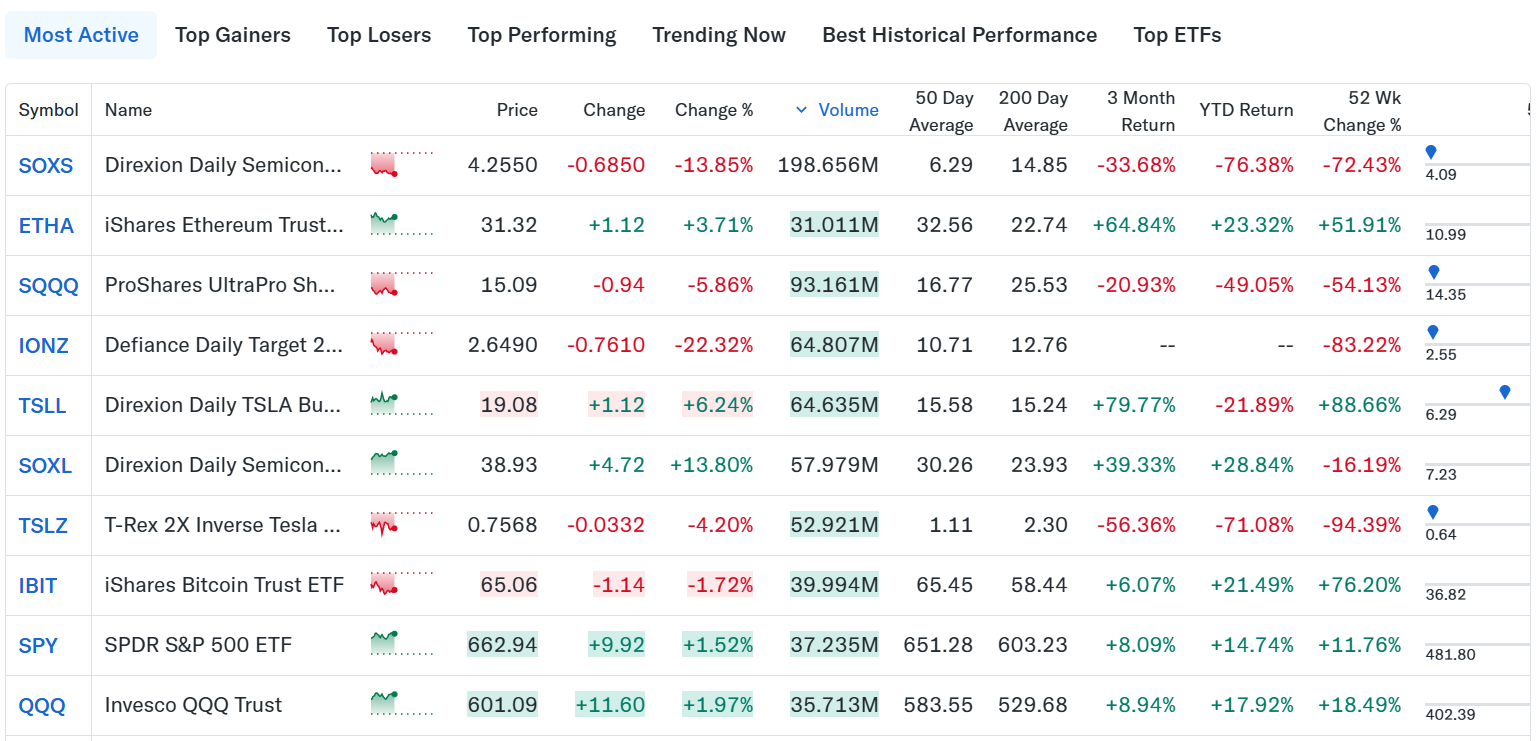This screenshot has width=1538, height=741.
Task: Click the SOXS 52-week range marker
Action: tap(1431, 152)
